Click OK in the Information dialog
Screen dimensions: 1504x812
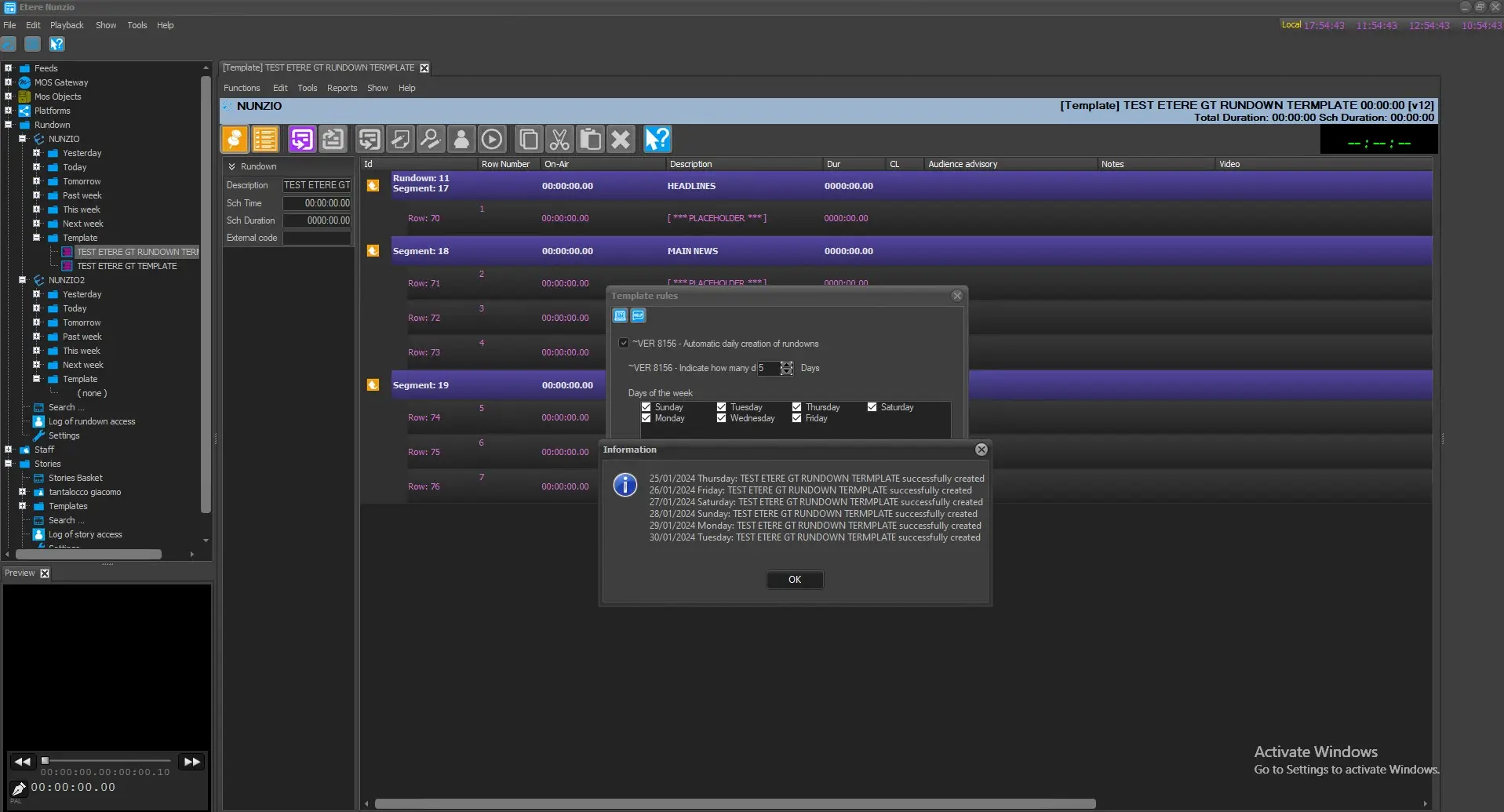click(794, 580)
